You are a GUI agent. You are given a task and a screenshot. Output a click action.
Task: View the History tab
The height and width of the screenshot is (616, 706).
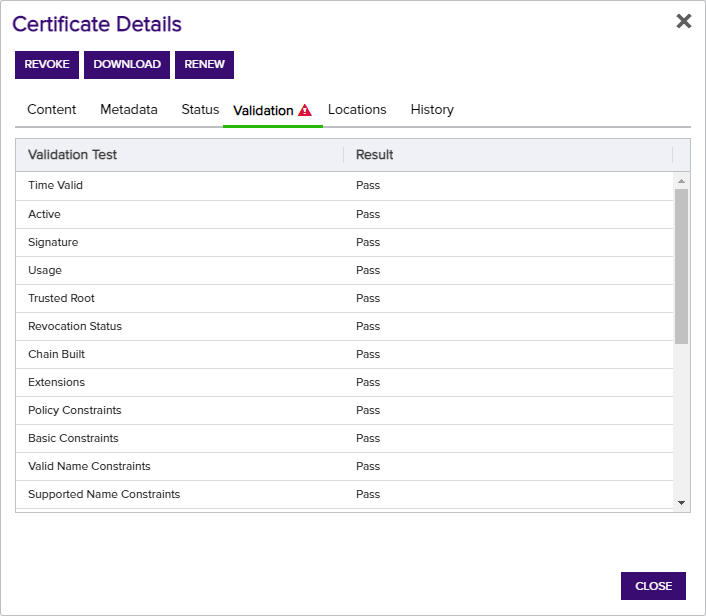(x=432, y=109)
